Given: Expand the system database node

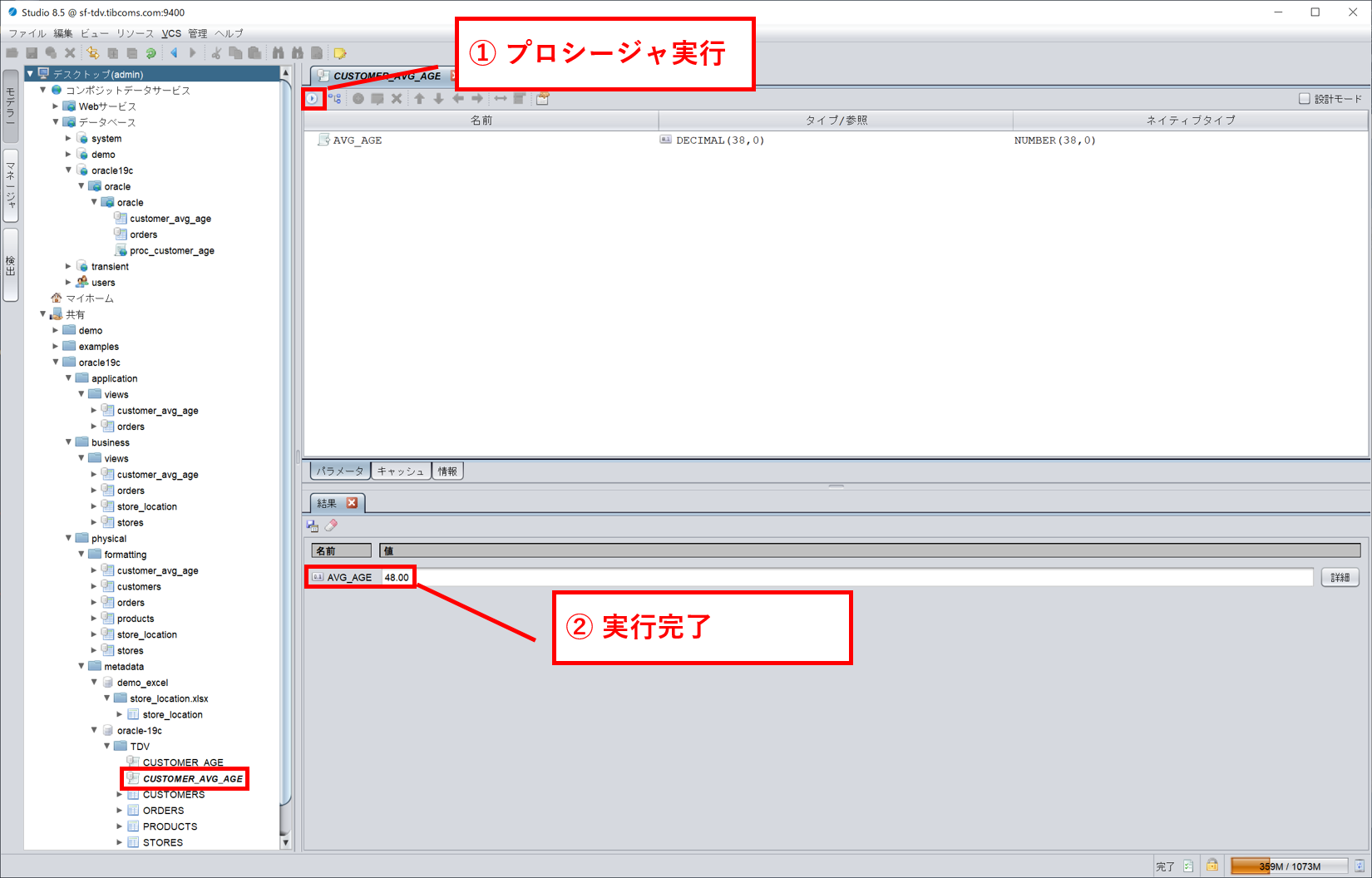Looking at the screenshot, I should [68, 138].
